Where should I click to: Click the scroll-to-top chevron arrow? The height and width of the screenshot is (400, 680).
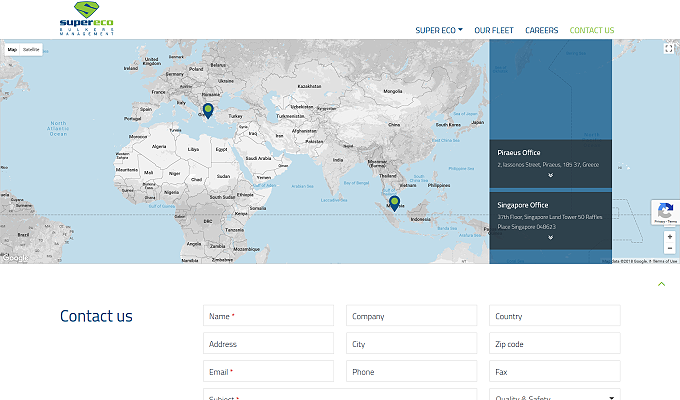661,284
